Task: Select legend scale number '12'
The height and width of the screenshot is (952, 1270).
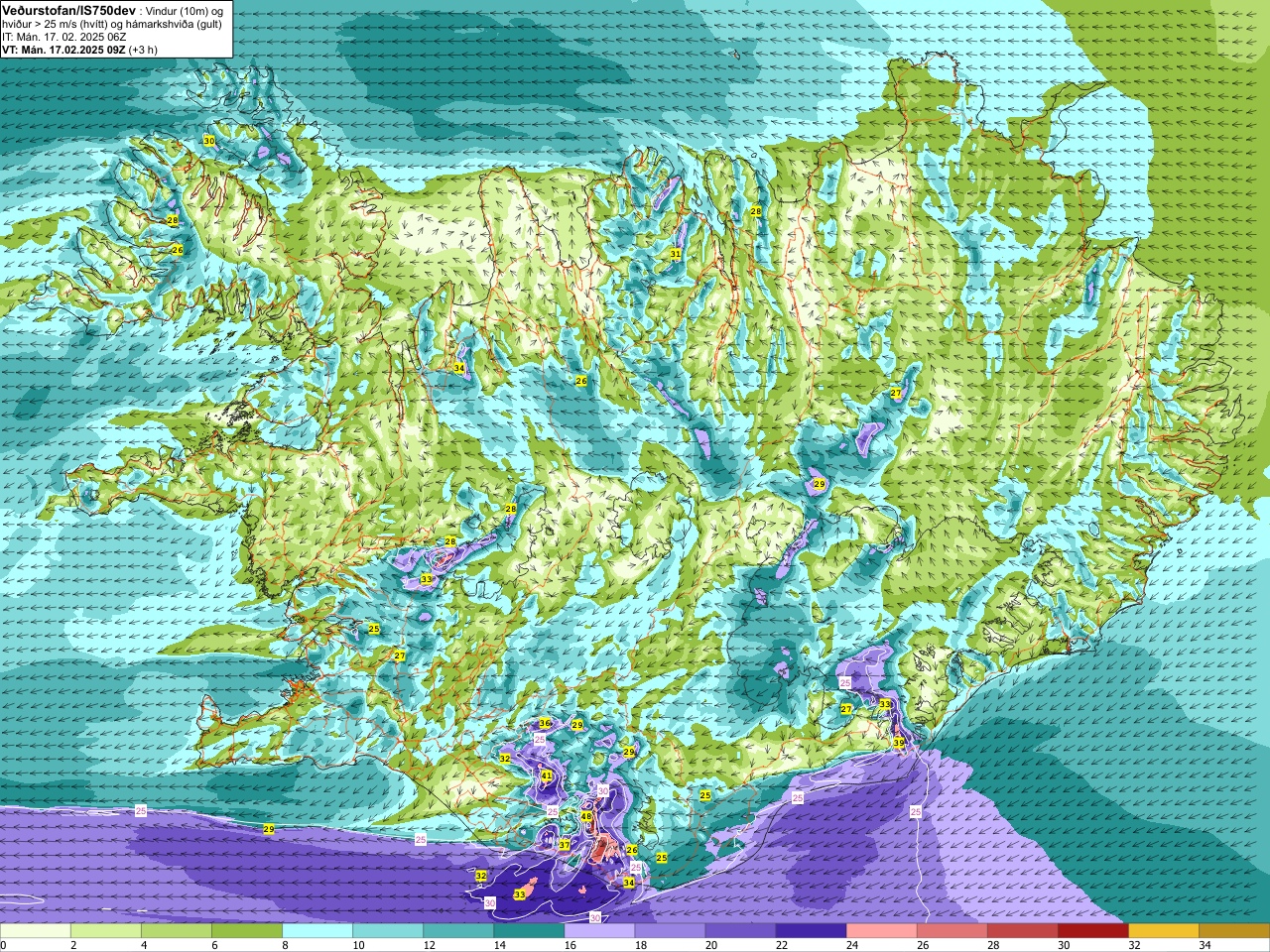Action: (x=429, y=945)
